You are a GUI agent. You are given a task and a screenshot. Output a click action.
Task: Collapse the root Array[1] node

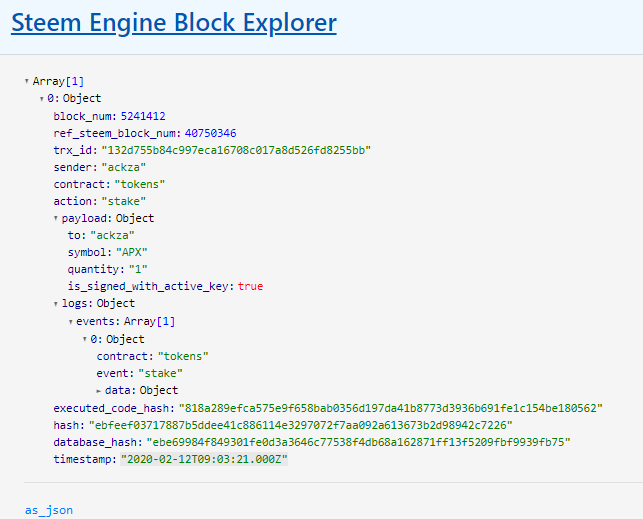point(27,81)
